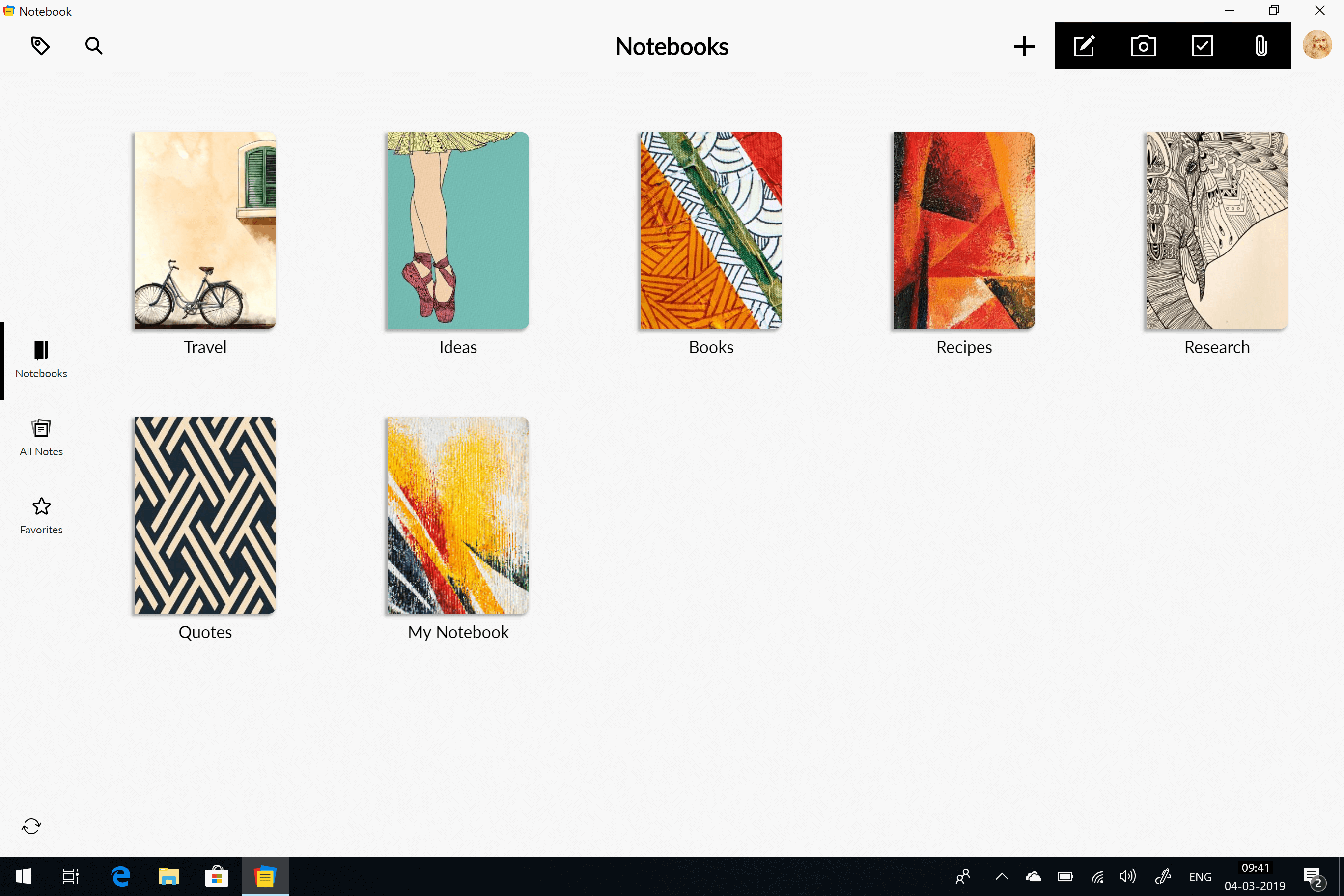The image size is (1344, 896).
Task: Open the Travel notebook cover
Action: 205,230
